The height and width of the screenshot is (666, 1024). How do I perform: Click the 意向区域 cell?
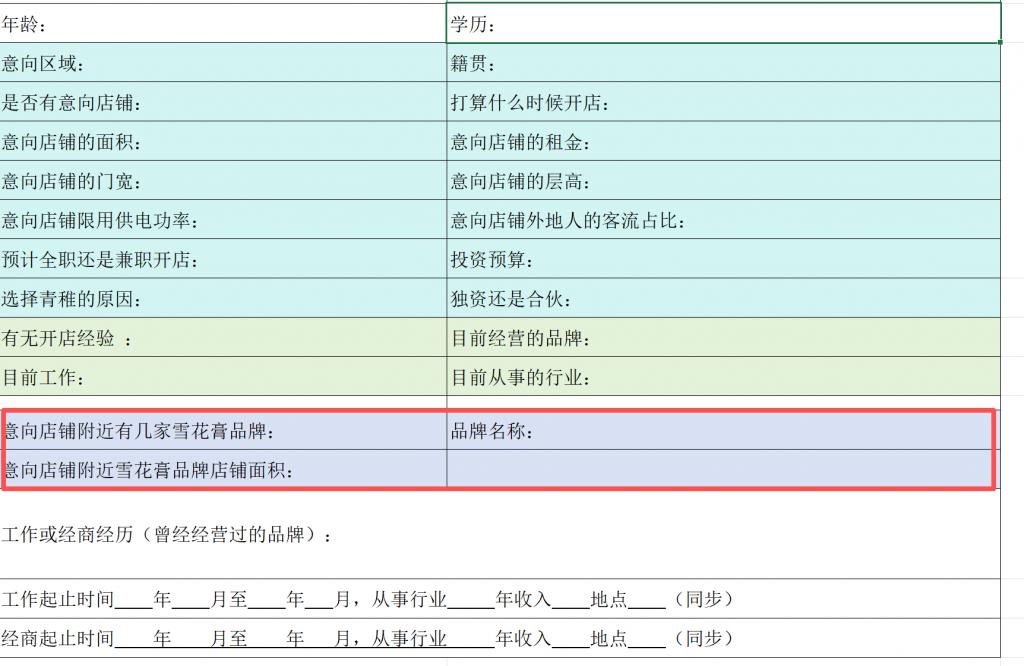223,63
